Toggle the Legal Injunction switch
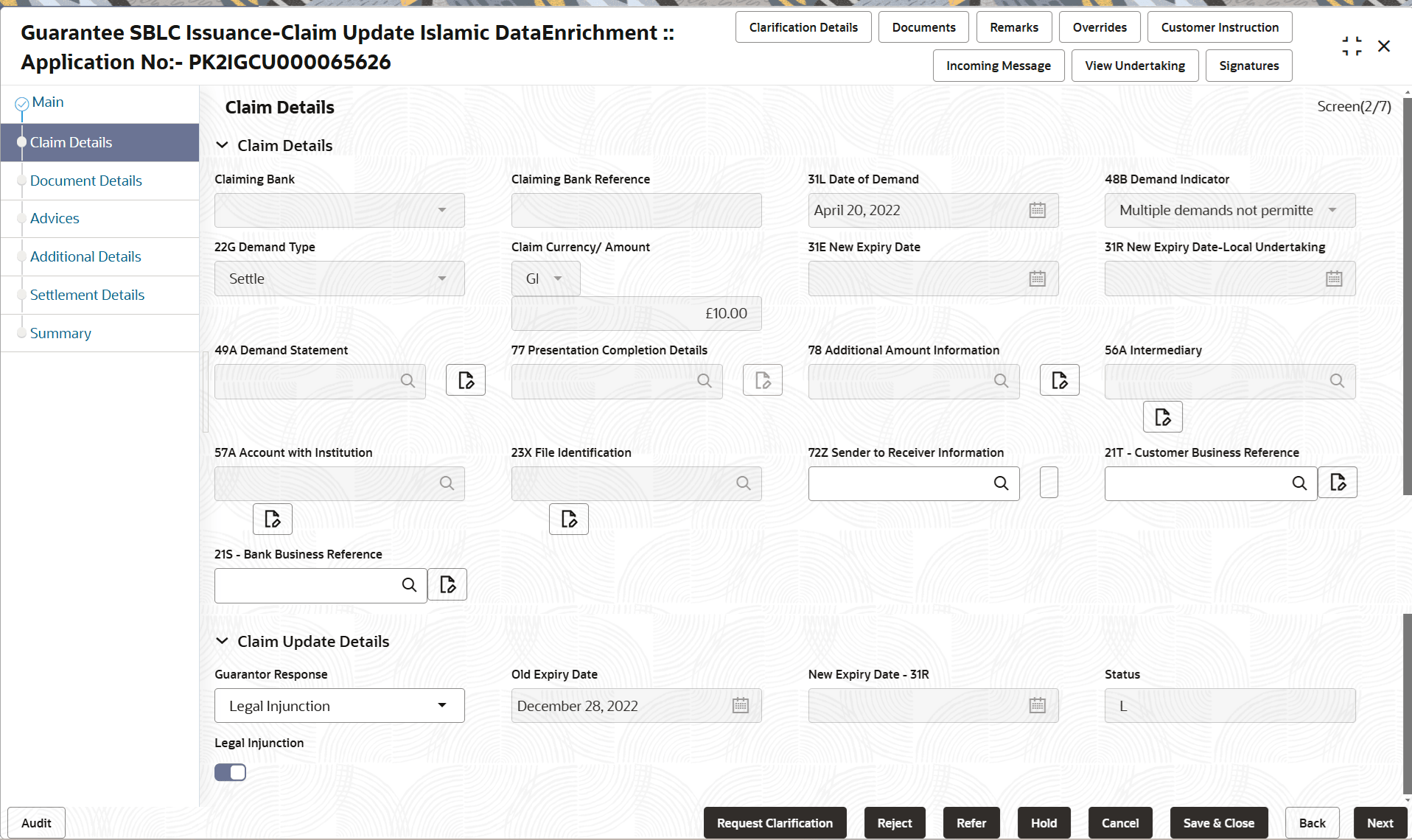This screenshot has height=840, width=1412. 230,771
